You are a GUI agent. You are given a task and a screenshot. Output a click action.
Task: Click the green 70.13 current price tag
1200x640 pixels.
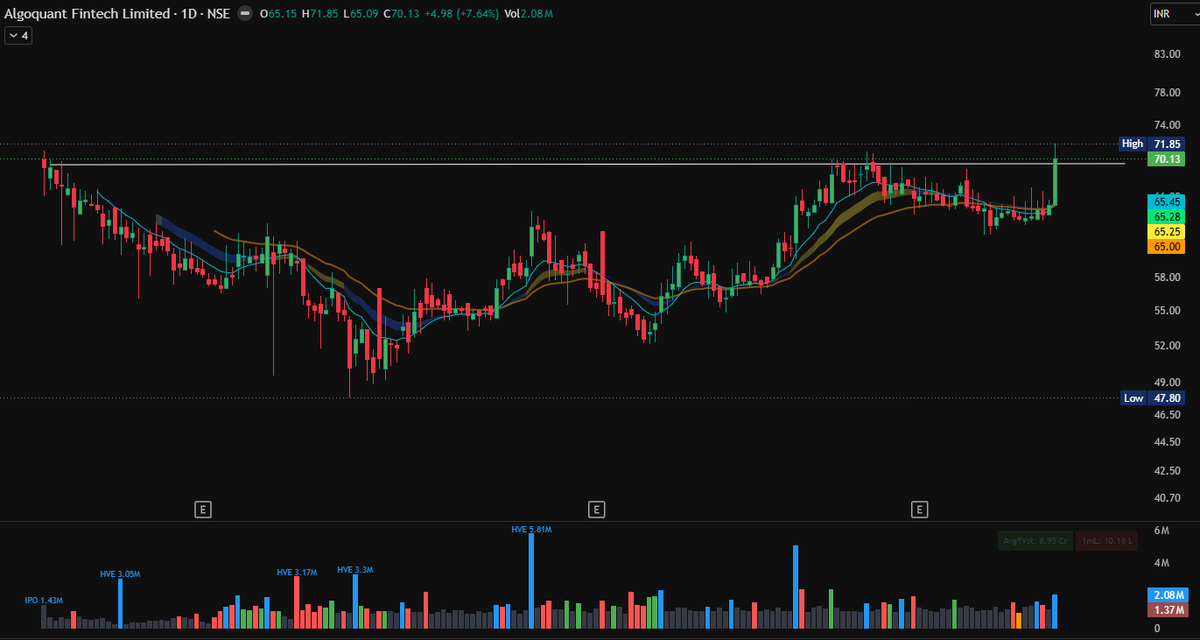coord(1166,159)
